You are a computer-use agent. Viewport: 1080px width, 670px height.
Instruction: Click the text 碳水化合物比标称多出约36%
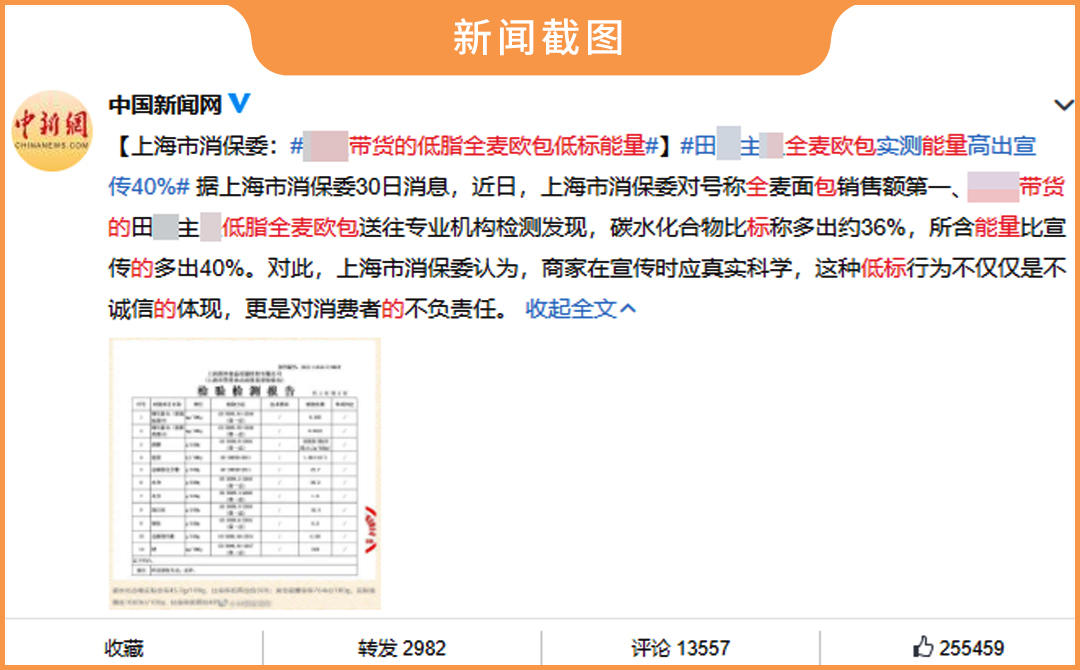[x=758, y=227]
